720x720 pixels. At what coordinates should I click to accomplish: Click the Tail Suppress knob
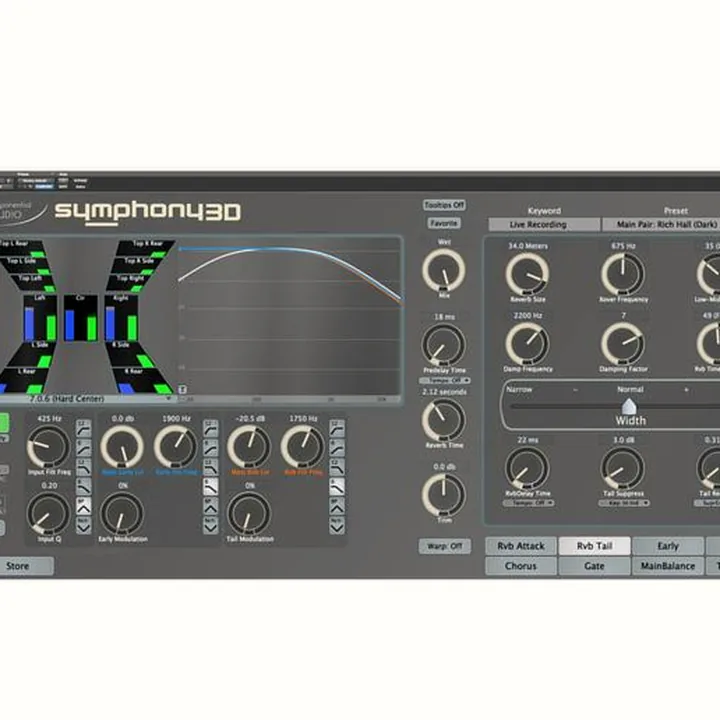(x=623, y=468)
